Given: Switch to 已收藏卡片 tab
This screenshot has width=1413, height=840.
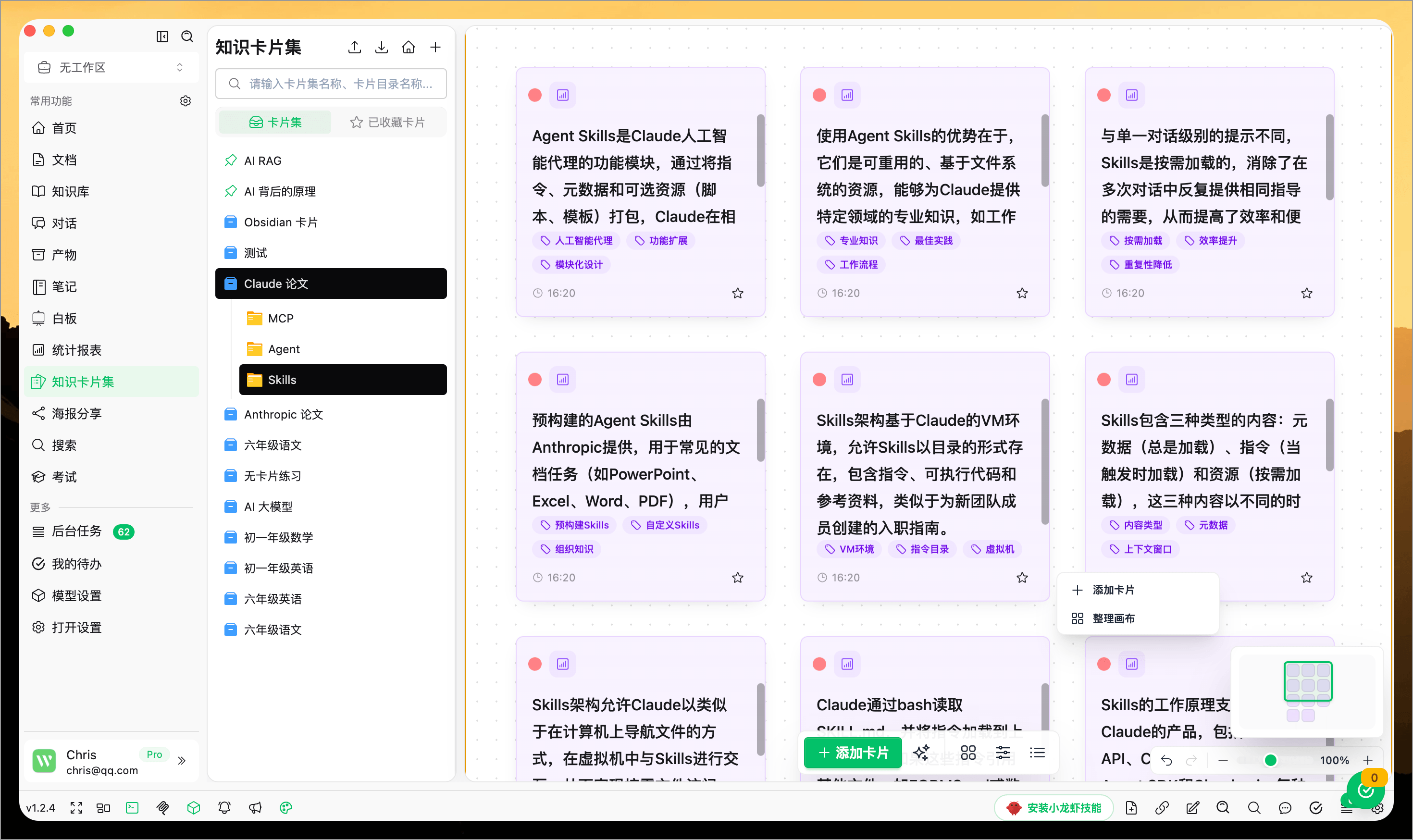Looking at the screenshot, I should tap(388, 122).
